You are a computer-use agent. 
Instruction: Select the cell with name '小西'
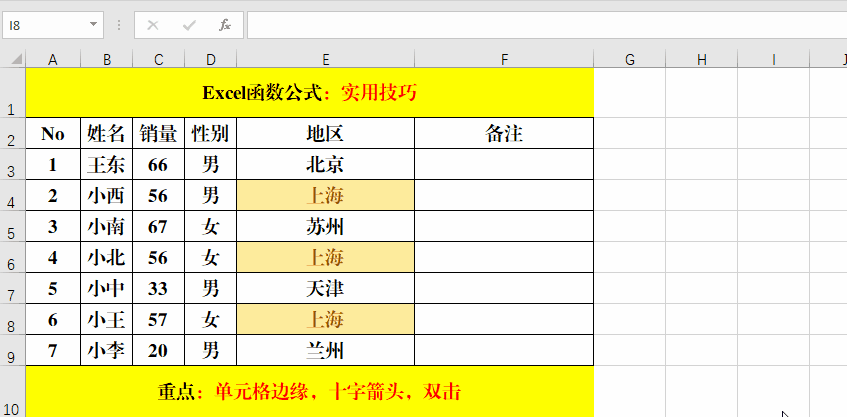[107, 195]
